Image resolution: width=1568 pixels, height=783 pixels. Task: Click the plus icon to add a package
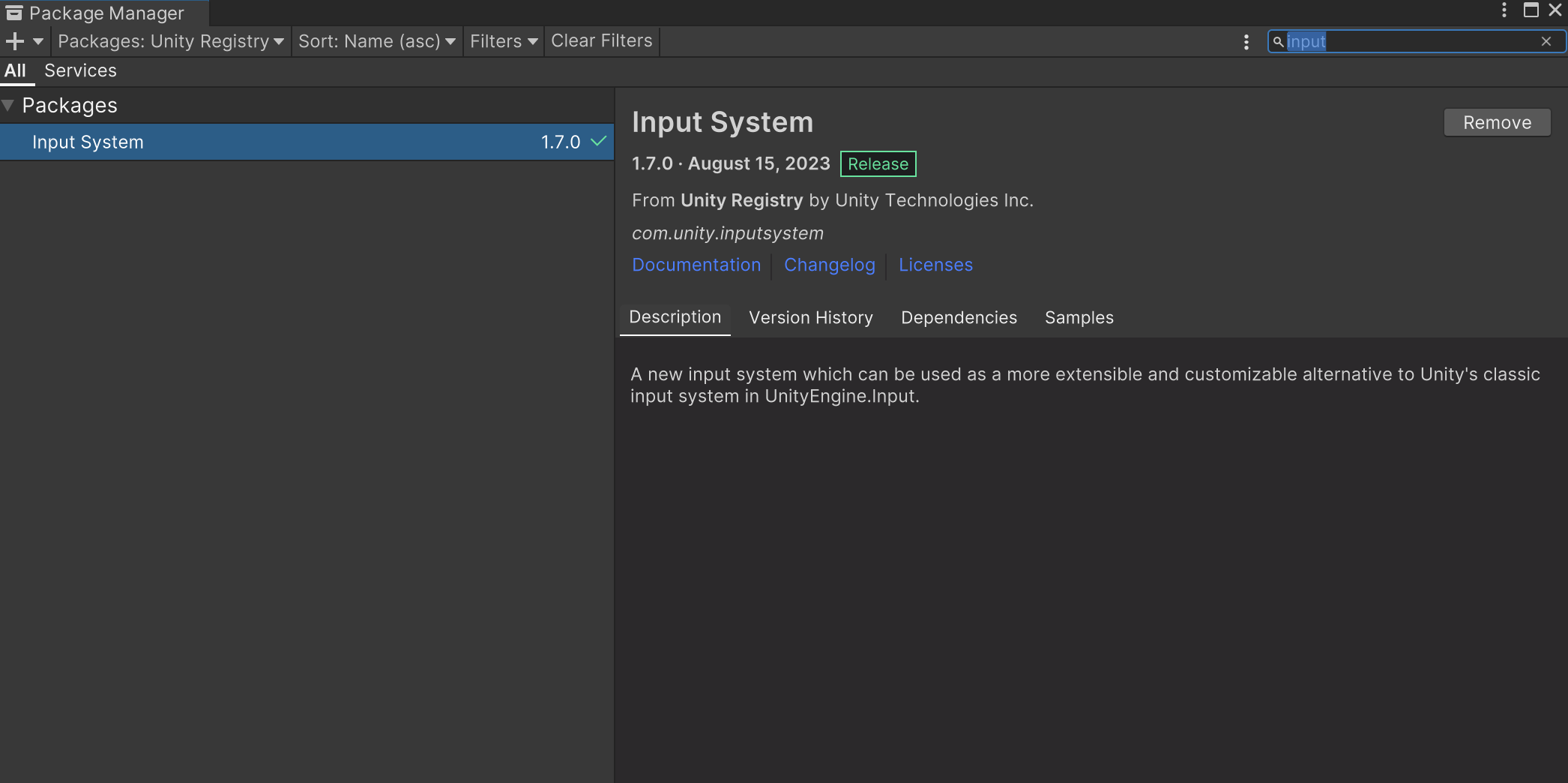point(15,41)
